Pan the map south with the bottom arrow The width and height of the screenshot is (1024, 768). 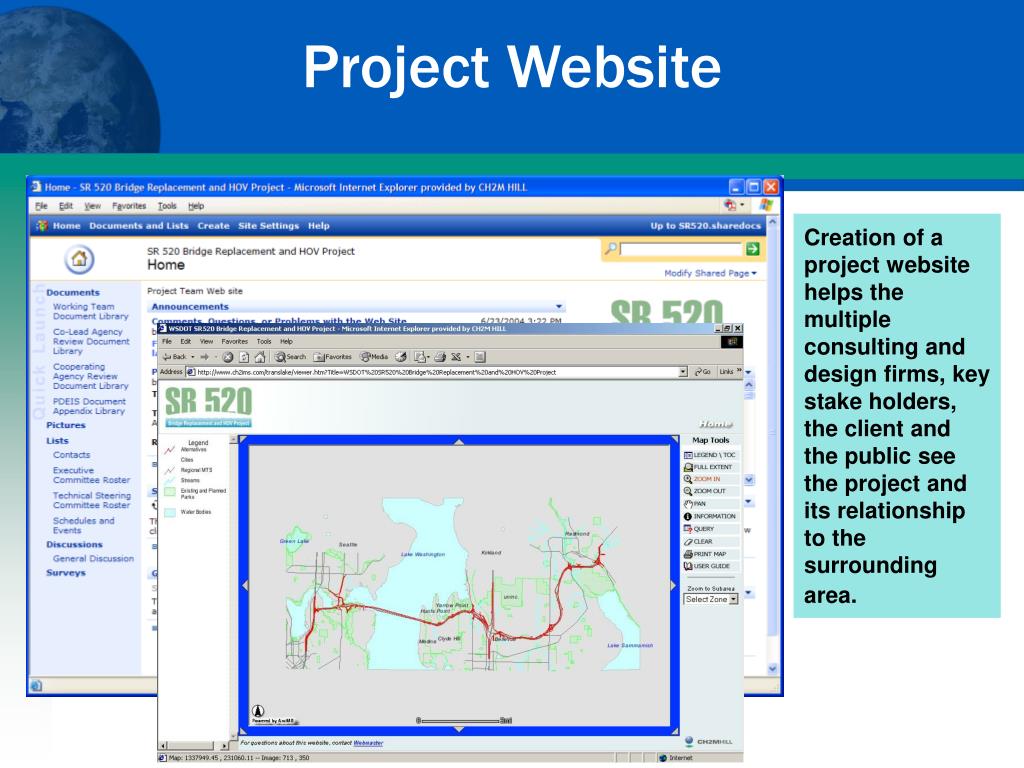(x=459, y=728)
